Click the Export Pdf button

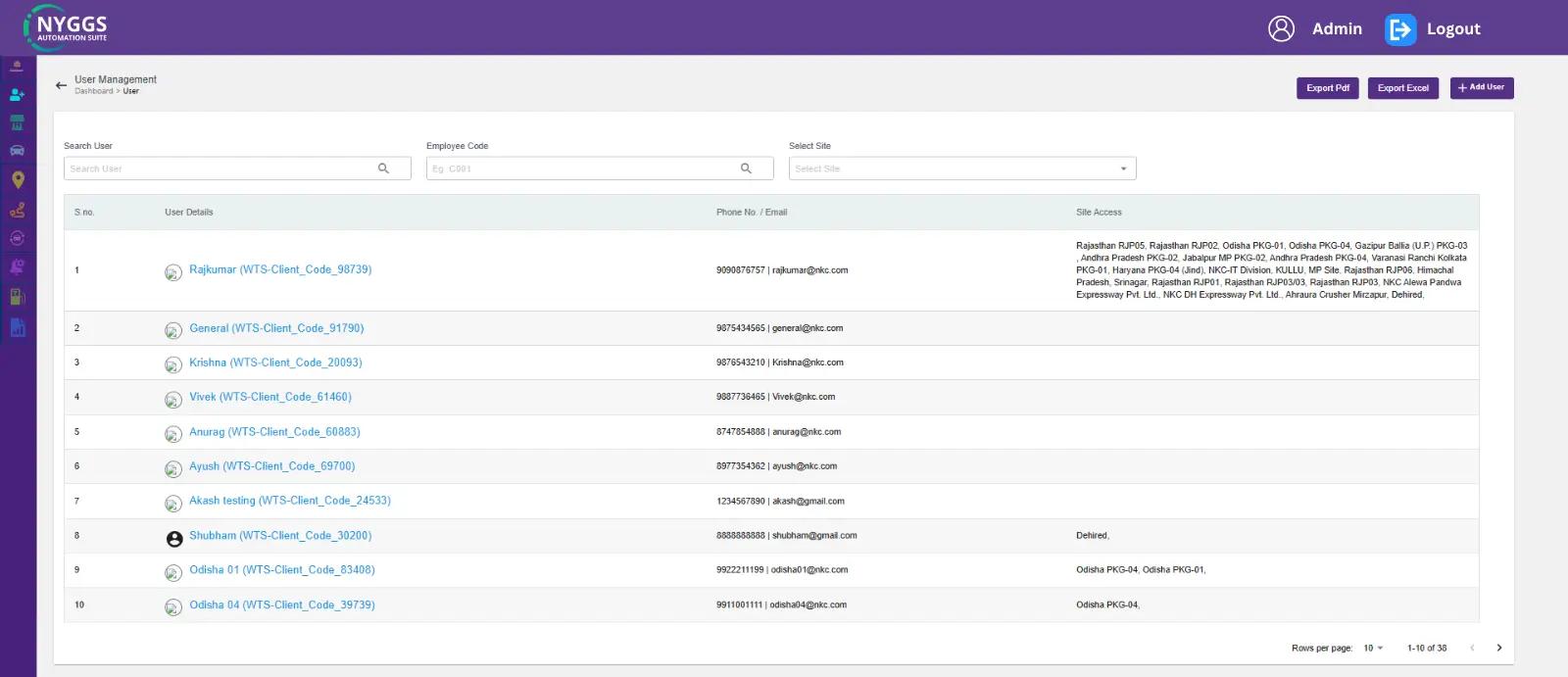(x=1327, y=88)
